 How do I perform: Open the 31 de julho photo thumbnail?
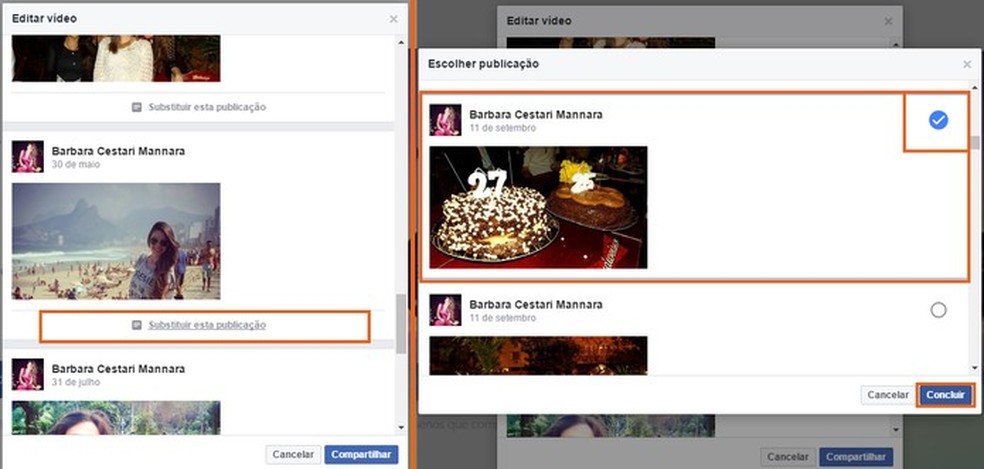click(116, 418)
